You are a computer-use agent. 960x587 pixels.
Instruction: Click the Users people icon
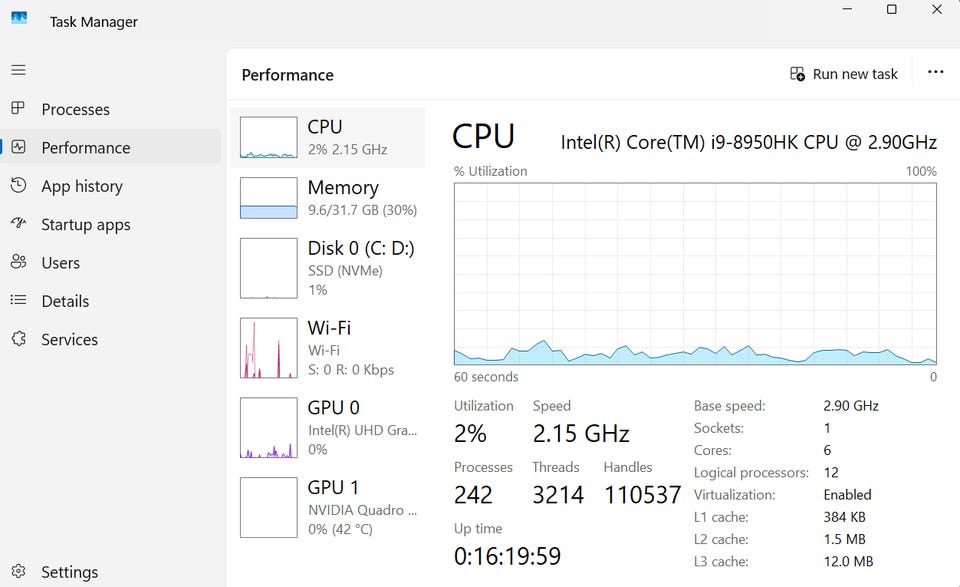click(18, 262)
